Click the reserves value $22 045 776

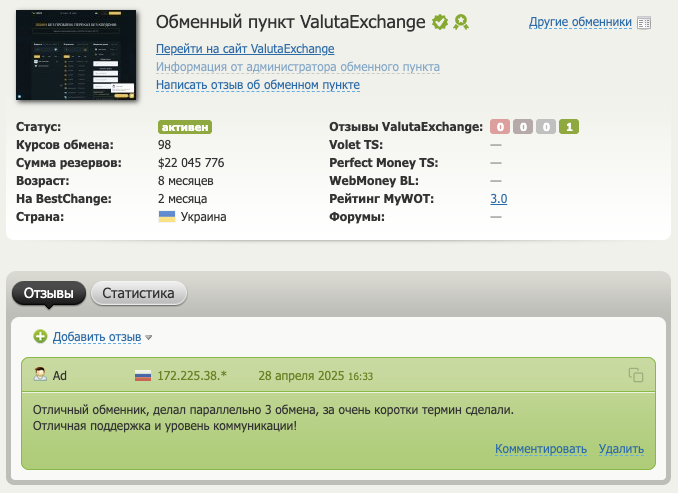pos(191,163)
